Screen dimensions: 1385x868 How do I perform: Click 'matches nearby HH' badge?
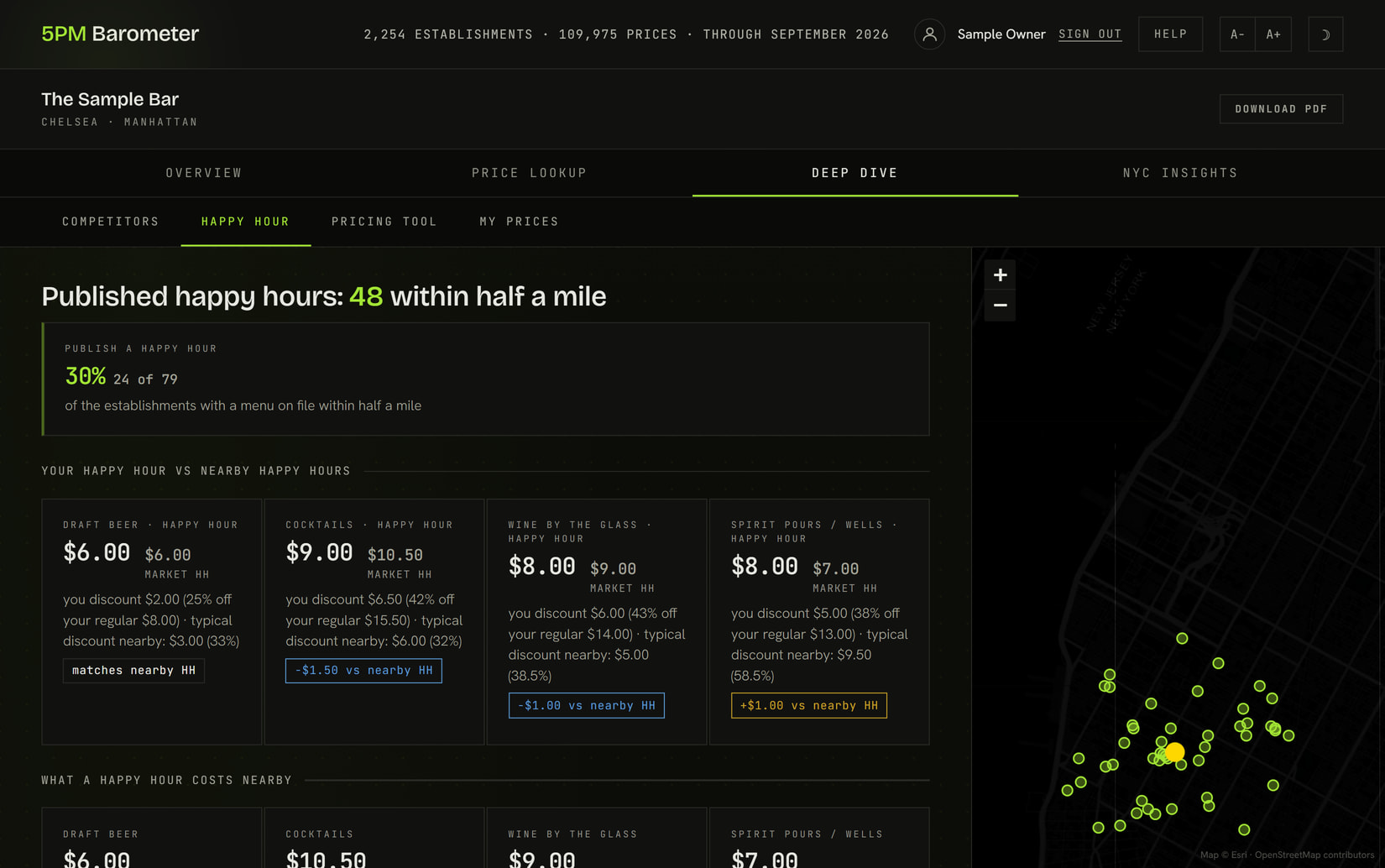pyautogui.click(x=133, y=671)
